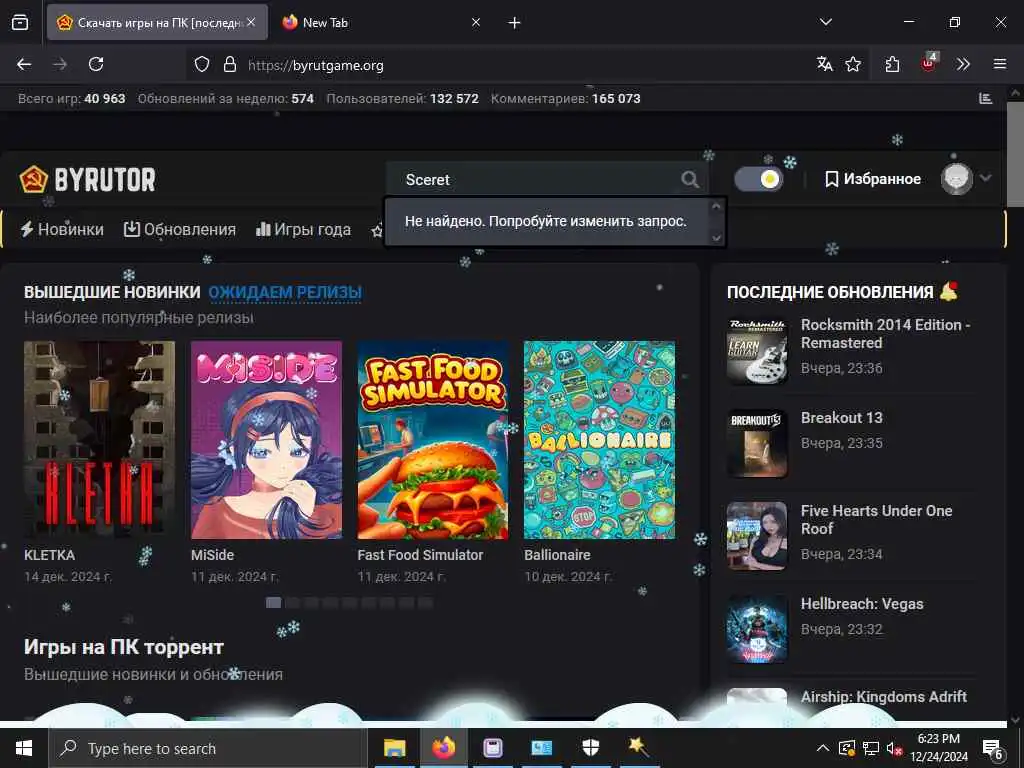Click the network icon in system tray

(871, 748)
